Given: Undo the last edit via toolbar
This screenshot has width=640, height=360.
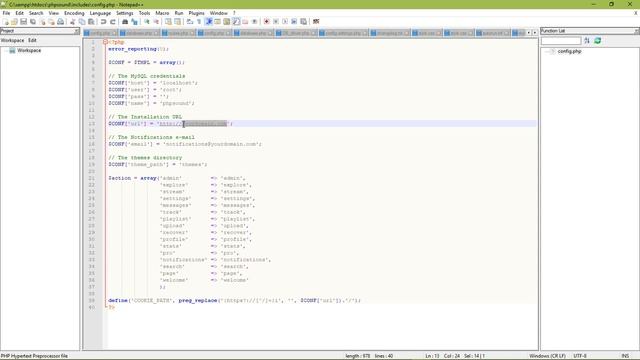Looking at the screenshot, I should 103,22.
